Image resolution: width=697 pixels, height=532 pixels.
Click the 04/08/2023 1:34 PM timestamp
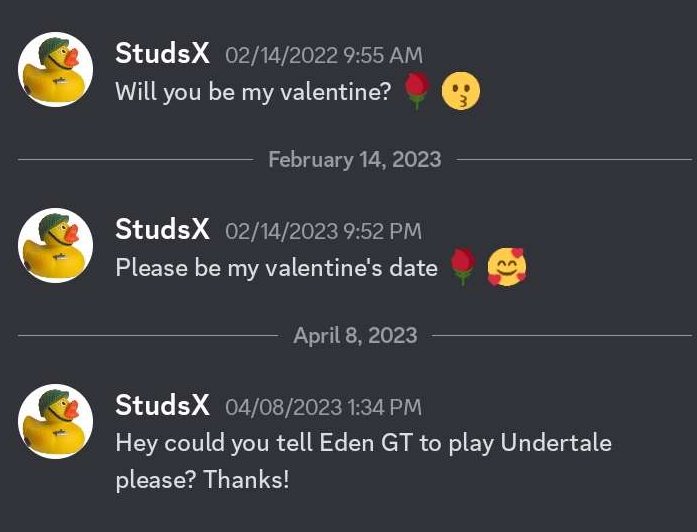[x=323, y=408]
